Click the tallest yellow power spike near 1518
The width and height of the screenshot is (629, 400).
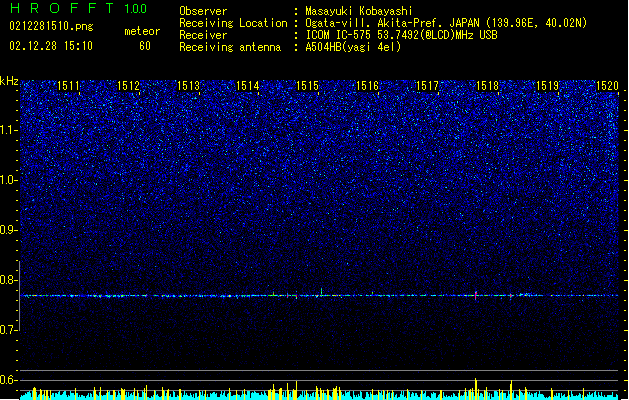pyautogui.click(x=476, y=388)
